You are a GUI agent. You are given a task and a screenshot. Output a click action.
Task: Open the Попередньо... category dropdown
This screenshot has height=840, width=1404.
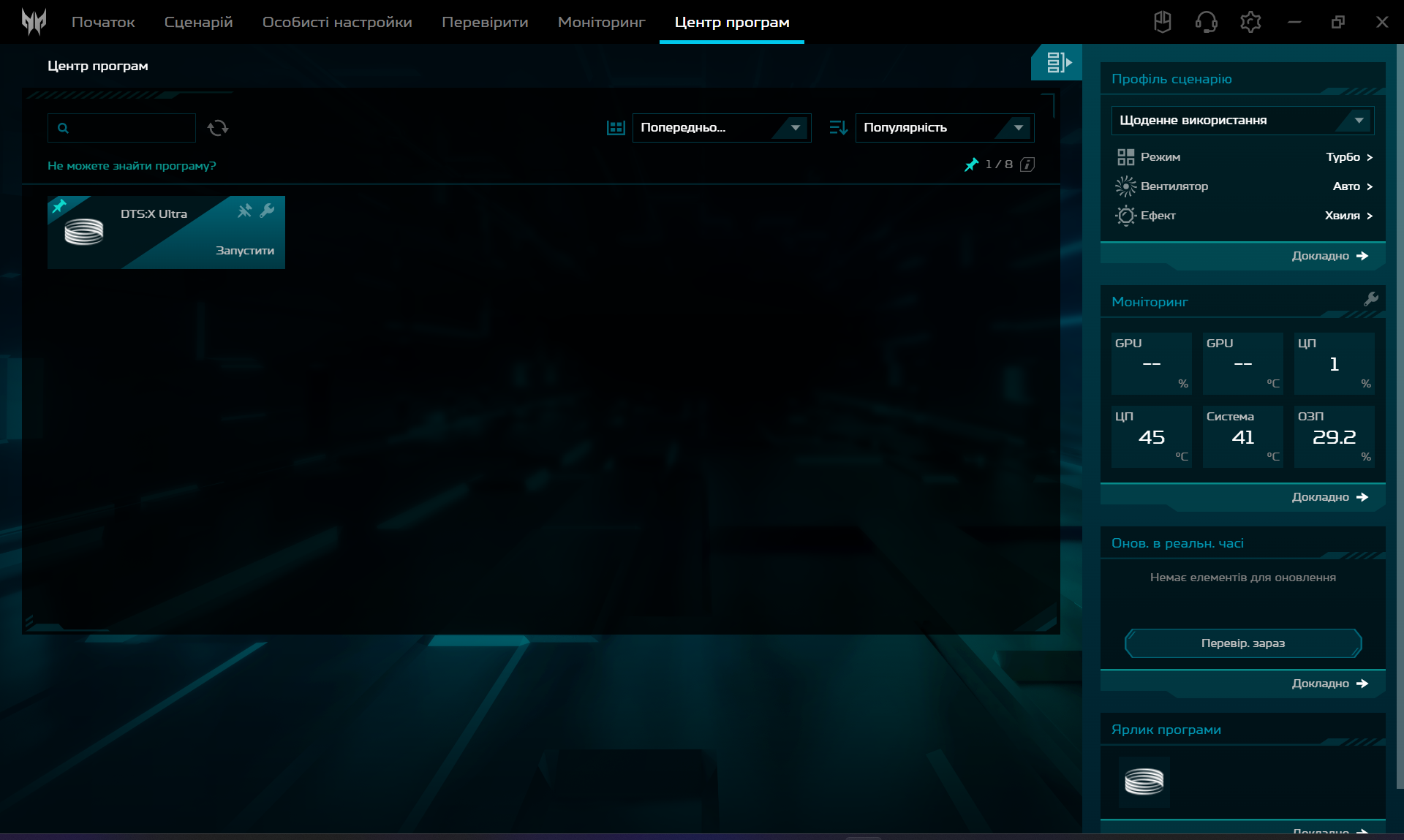coord(721,128)
